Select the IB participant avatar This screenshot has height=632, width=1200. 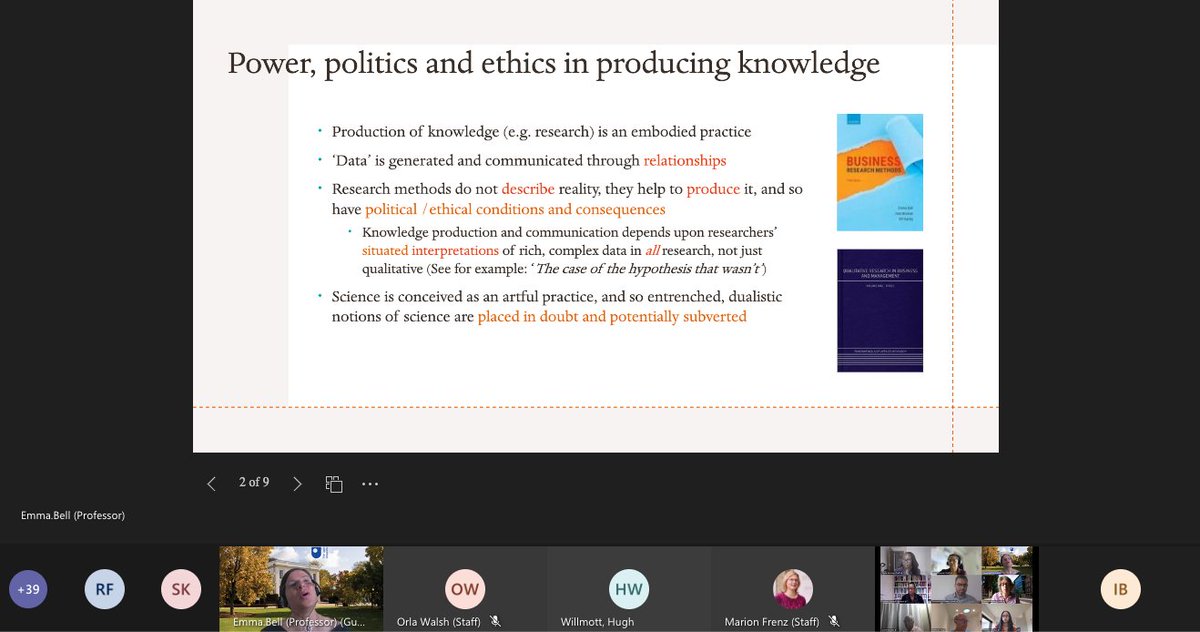pos(1120,589)
